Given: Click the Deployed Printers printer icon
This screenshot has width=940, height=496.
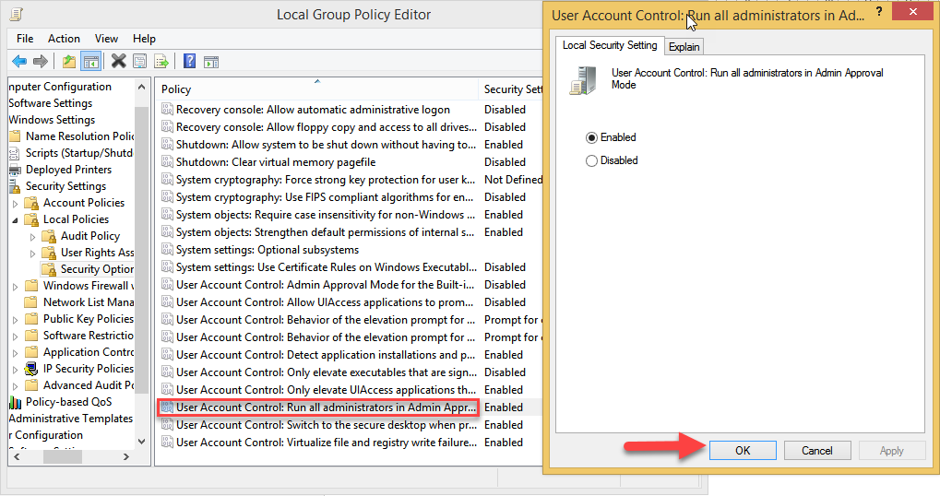Looking at the screenshot, I should click(15, 170).
